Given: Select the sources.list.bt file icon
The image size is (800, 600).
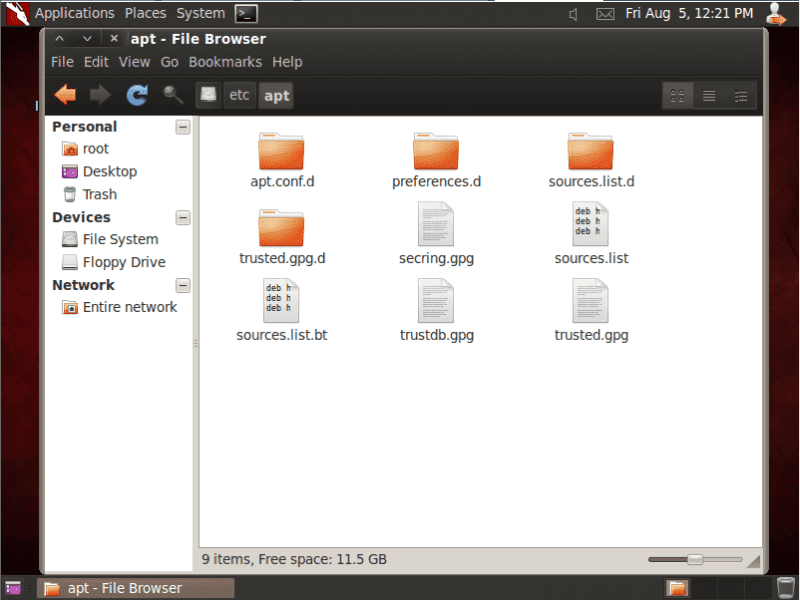Looking at the screenshot, I should point(281,301).
